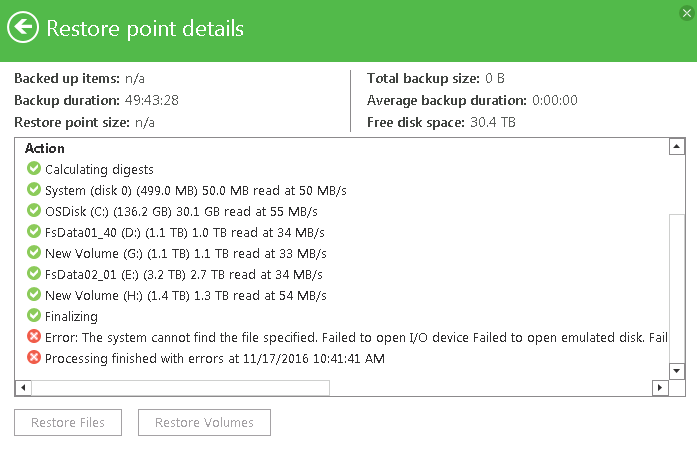
Task: Click green check icon beside New Volume (G:)
Action: click(34, 252)
